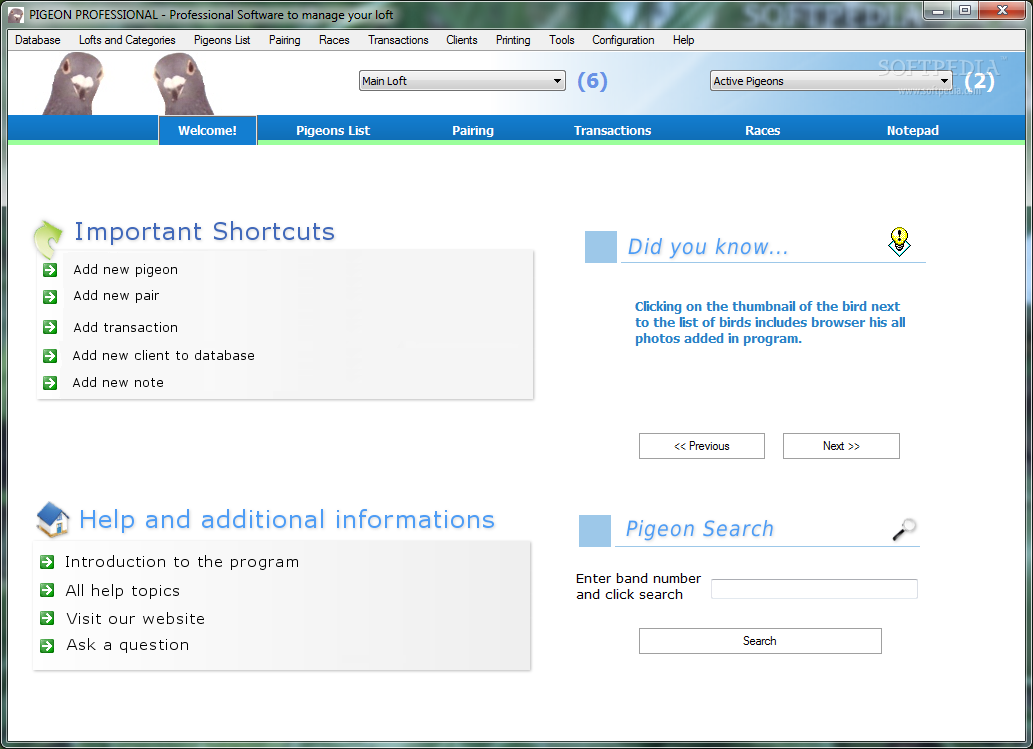1033x749 pixels.
Task: Click green arrow icon beside All help topics
Action: tap(47, 590)
